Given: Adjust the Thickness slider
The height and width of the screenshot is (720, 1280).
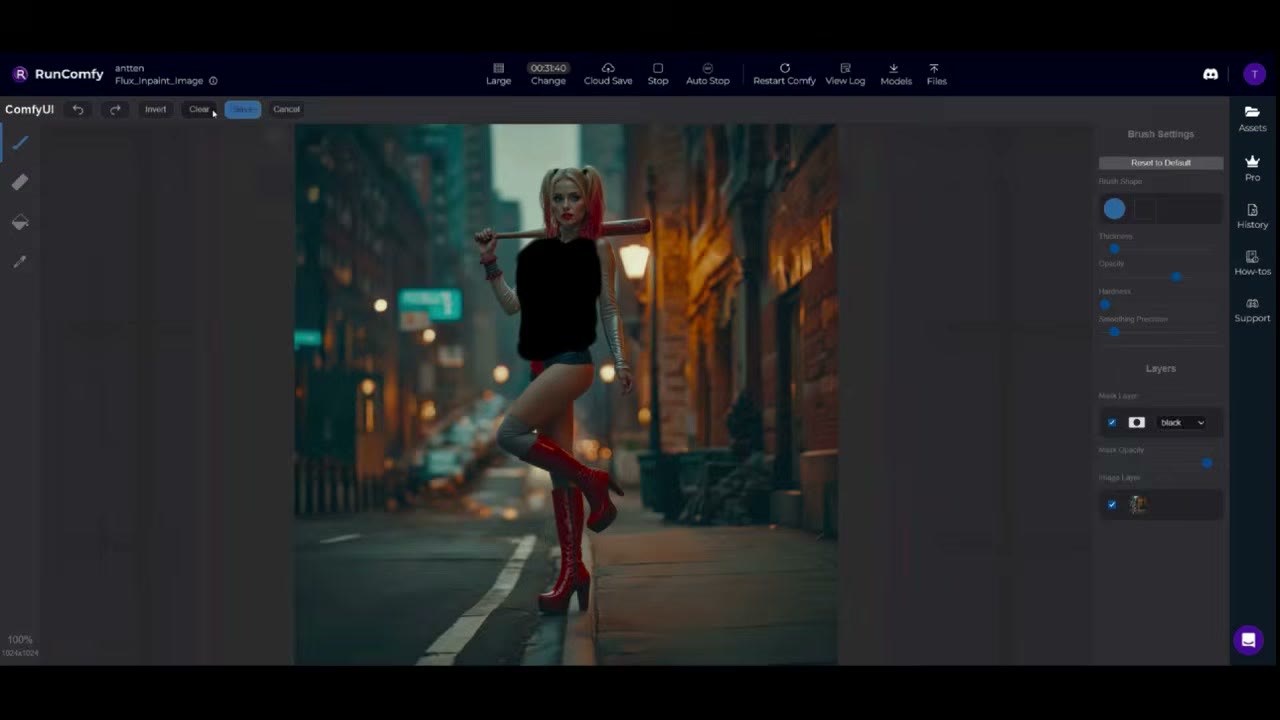Looking at the screenshot, I should [1160, 249].
